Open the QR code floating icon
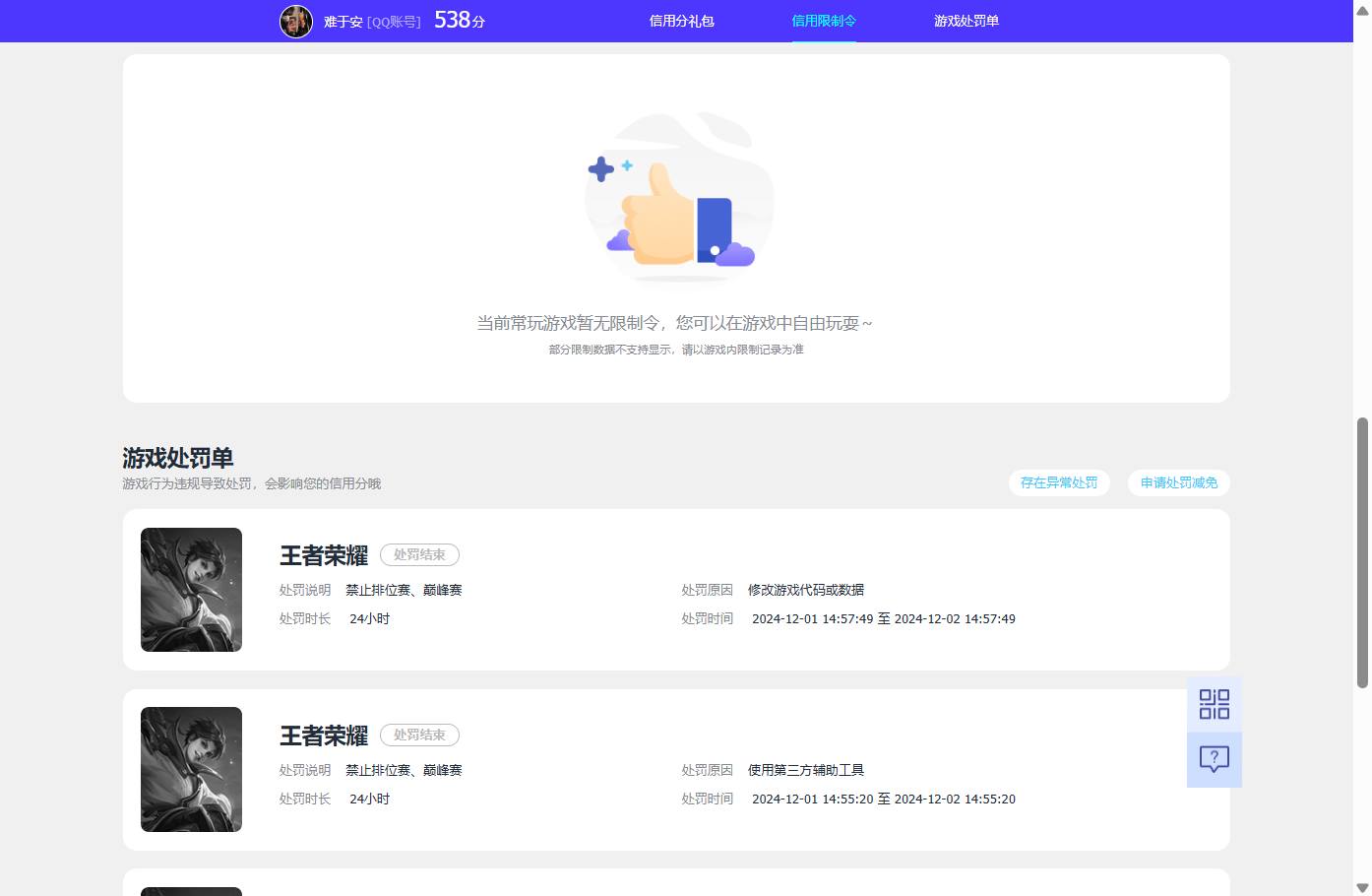 pyautogui.click(x=1215, y=704)
